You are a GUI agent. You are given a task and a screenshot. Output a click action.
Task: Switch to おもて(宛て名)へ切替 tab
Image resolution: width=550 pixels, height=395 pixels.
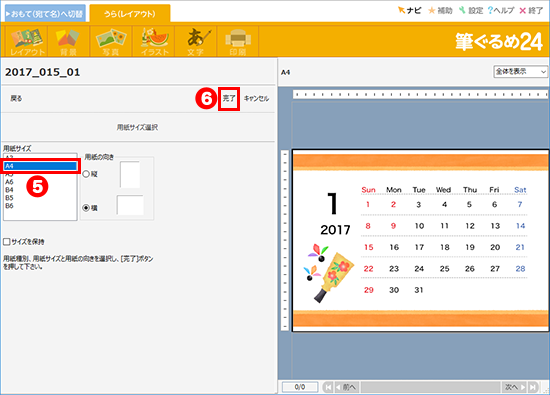[x=45, y=14]
